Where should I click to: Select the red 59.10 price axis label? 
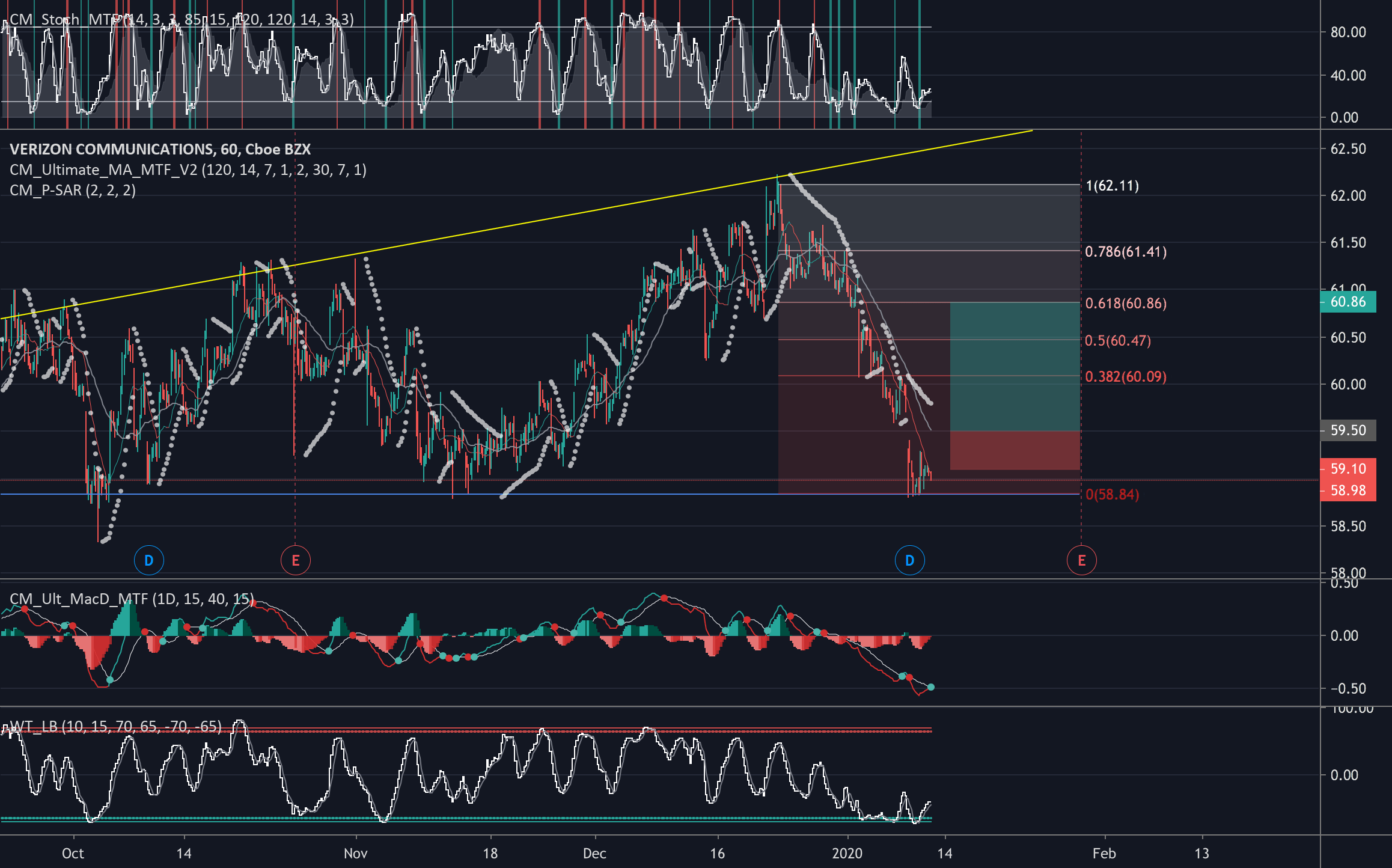(1348, 469)
